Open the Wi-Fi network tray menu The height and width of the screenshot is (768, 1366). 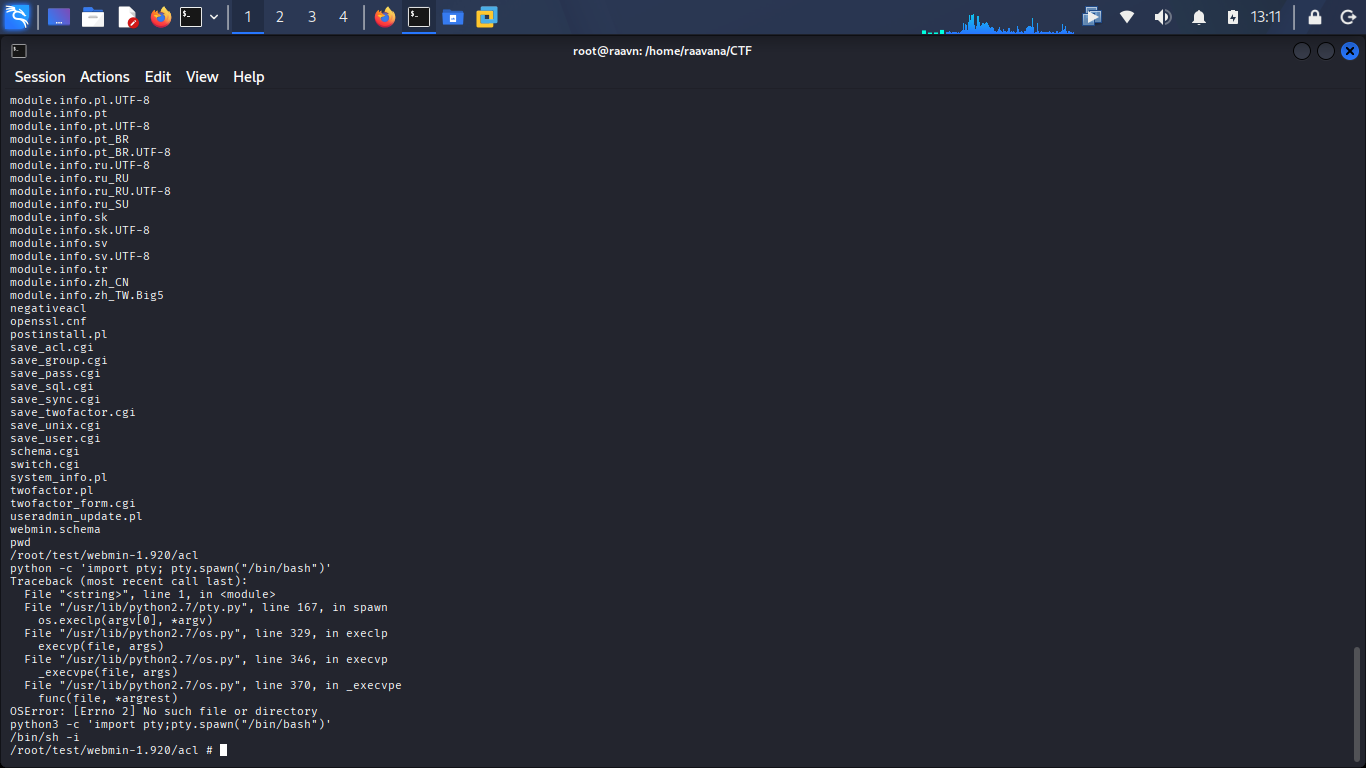coord(1127,17)
